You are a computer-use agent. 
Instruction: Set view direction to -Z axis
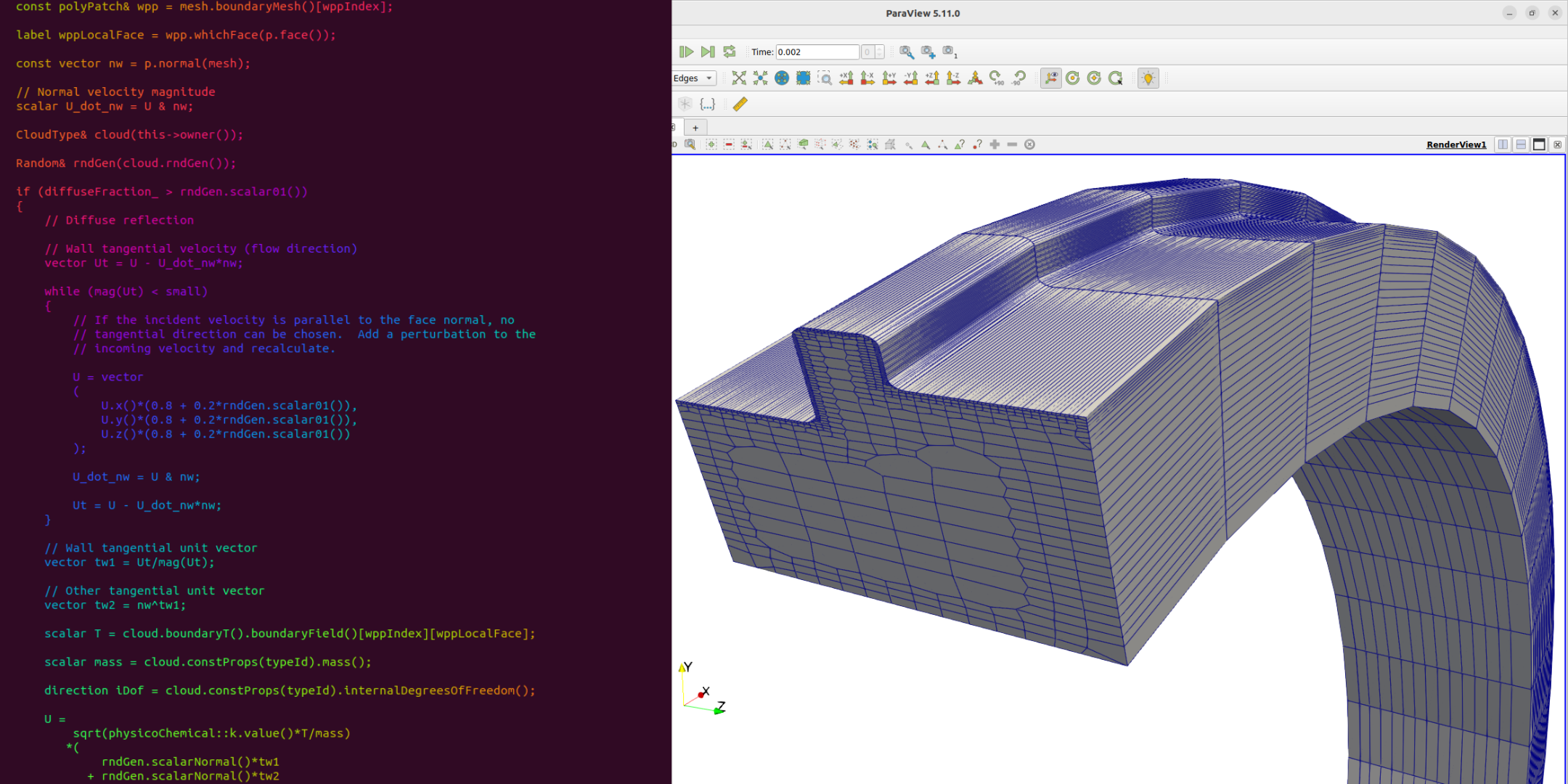coord(952,78)
